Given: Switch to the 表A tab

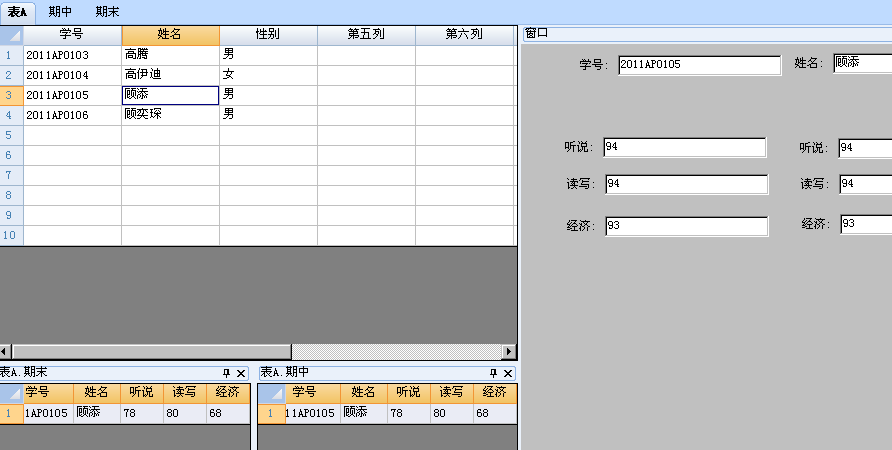Looking at the screenshot, I should pos(18,13).
